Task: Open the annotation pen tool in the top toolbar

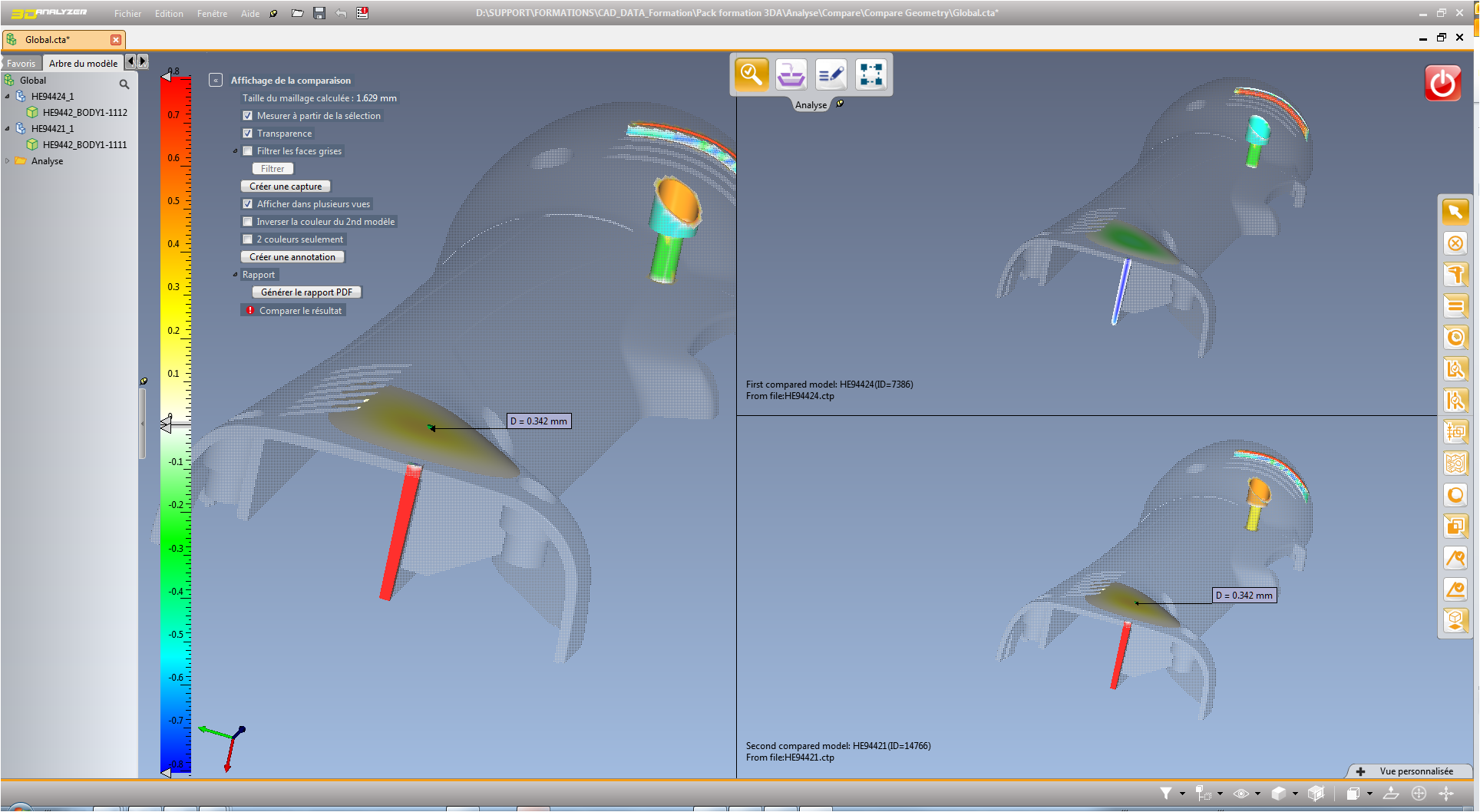Action: tap(831, 74)
